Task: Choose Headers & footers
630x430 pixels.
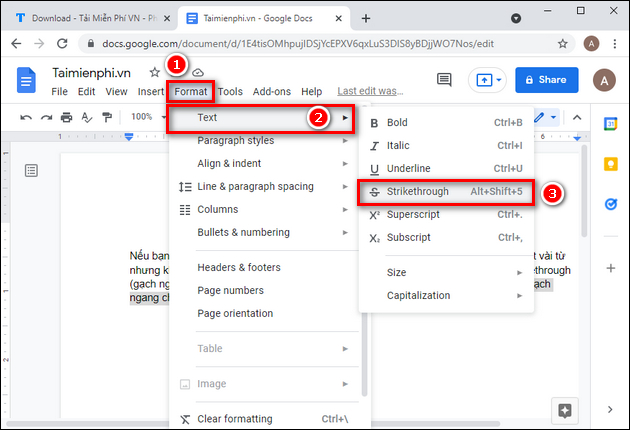Action: 264,267
